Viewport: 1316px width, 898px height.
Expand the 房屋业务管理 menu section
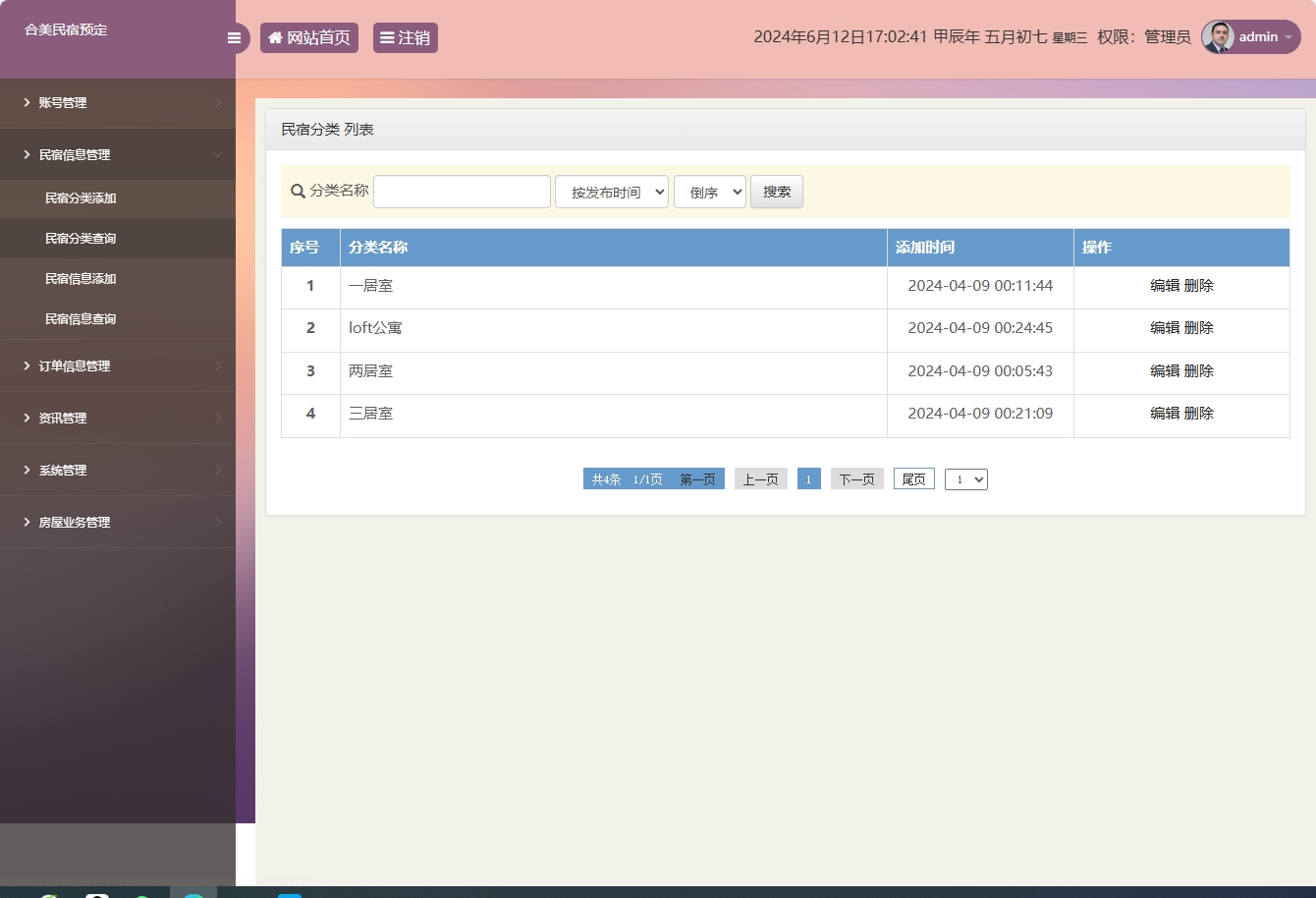pos(76,522)
